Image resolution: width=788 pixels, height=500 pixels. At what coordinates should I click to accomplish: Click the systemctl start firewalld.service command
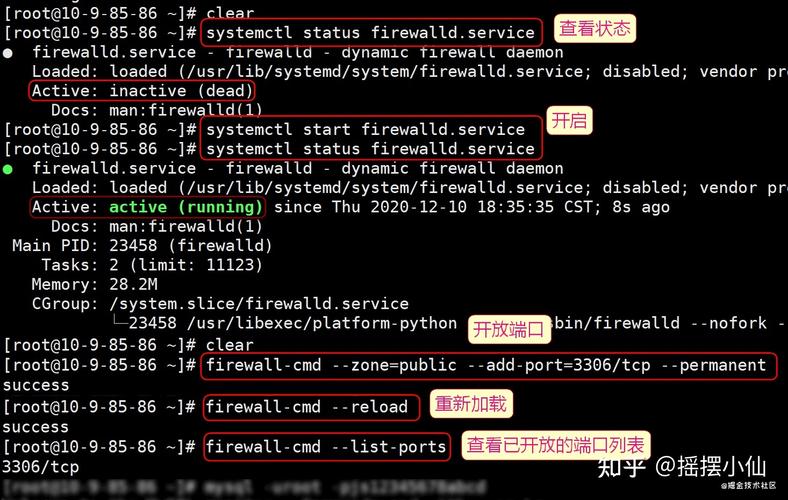366,130
